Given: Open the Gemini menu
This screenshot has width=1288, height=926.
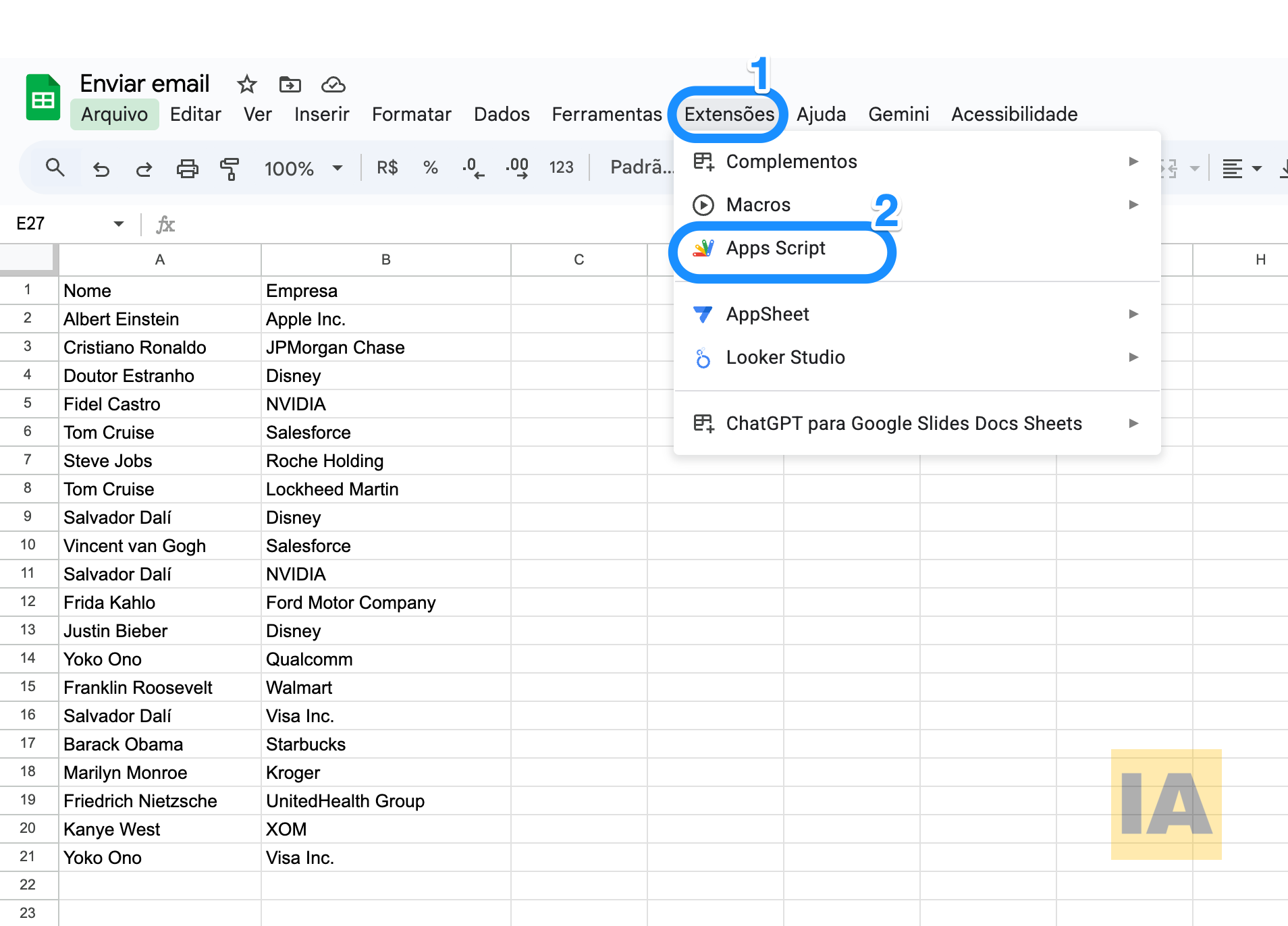Looking at the screenshot, I should click(898, 114).
